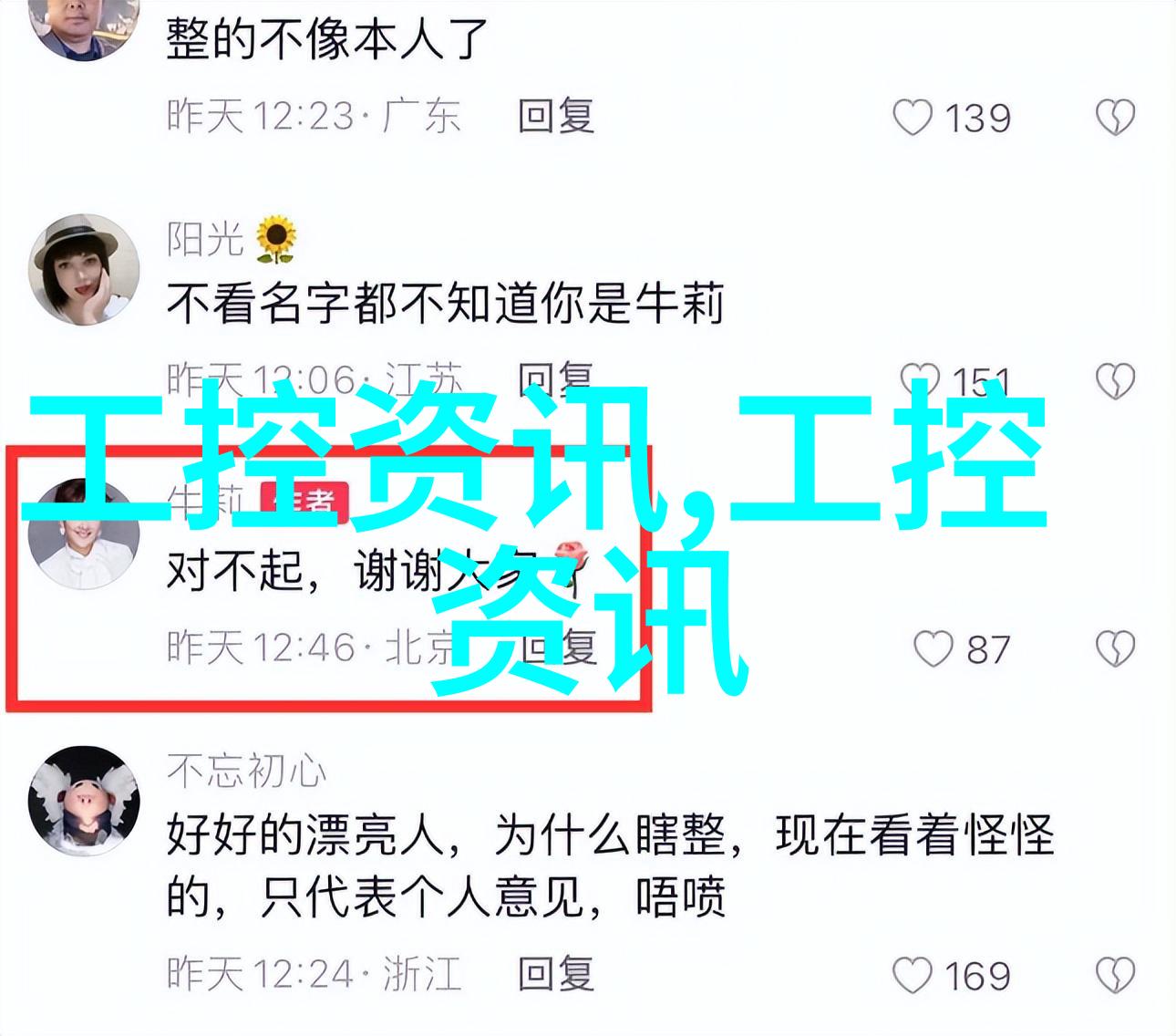The image size is (1176, 1036).
Task: Like the 对不起 comment with 87 likes
Action: pos(933,649)
